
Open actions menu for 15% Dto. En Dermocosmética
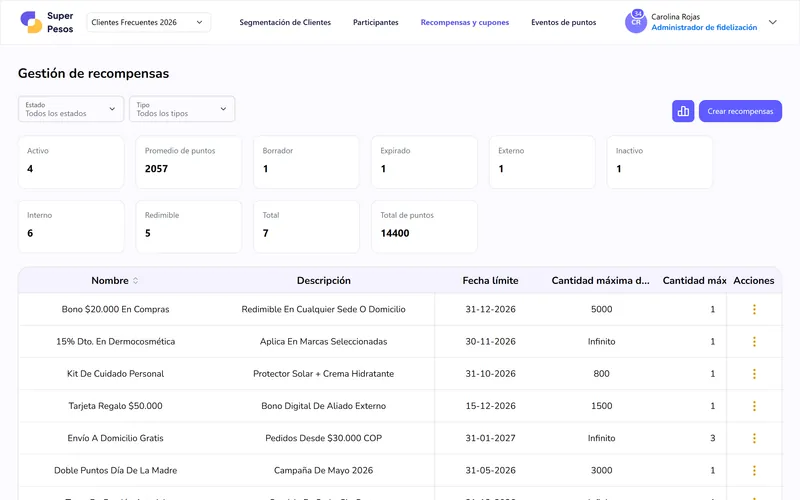click(x=754, y=341)
